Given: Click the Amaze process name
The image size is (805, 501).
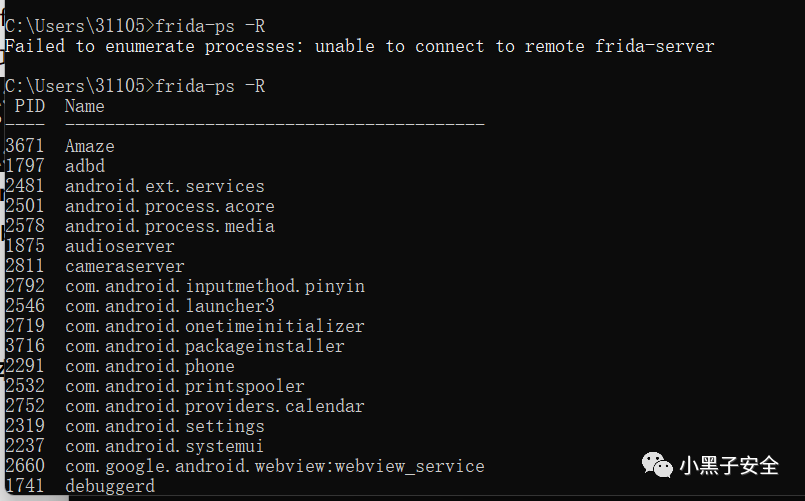Looking at the screenshot, I should pos(90,146).
